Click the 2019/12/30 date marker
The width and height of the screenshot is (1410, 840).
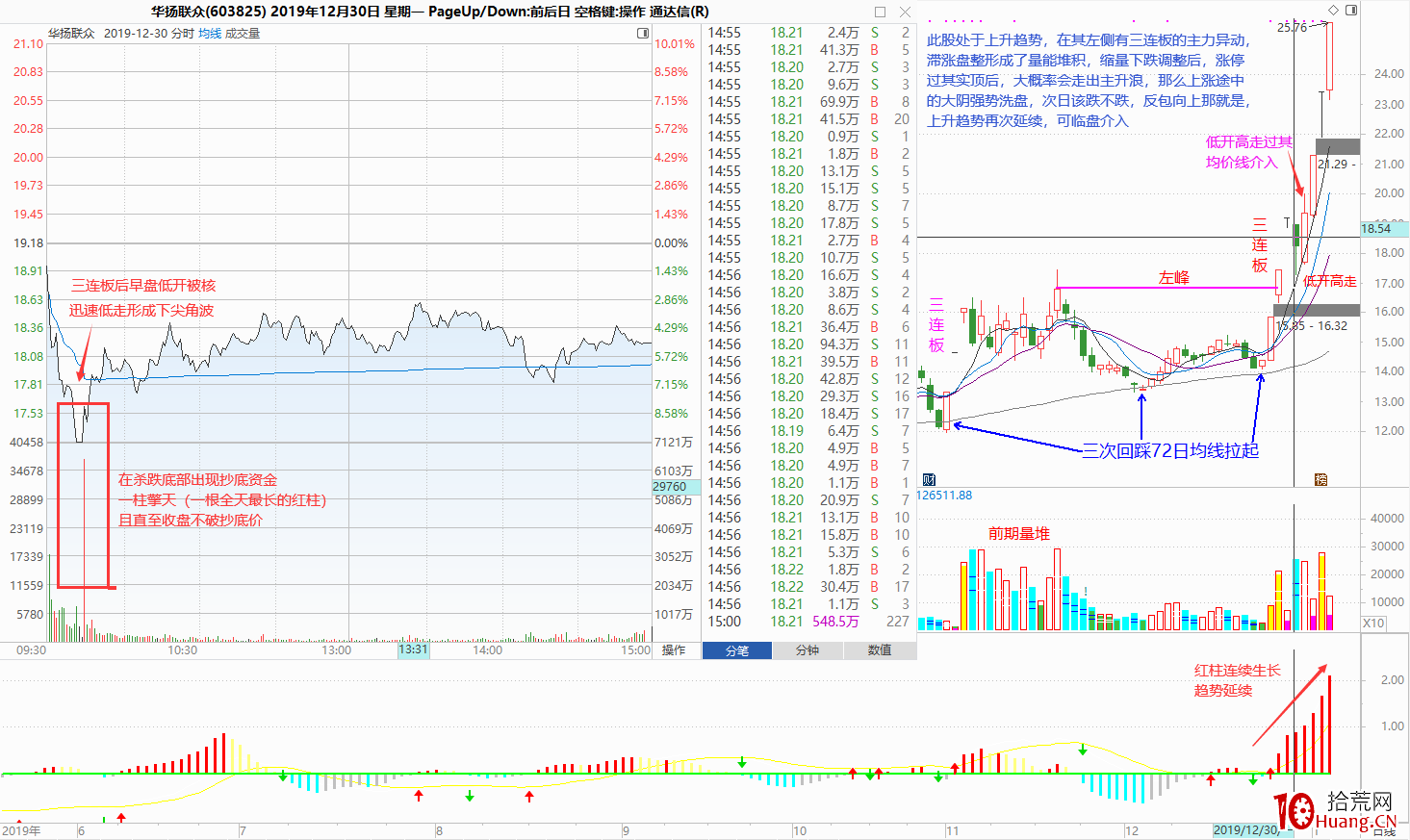pyautogui.click(x=1245, y=829)
